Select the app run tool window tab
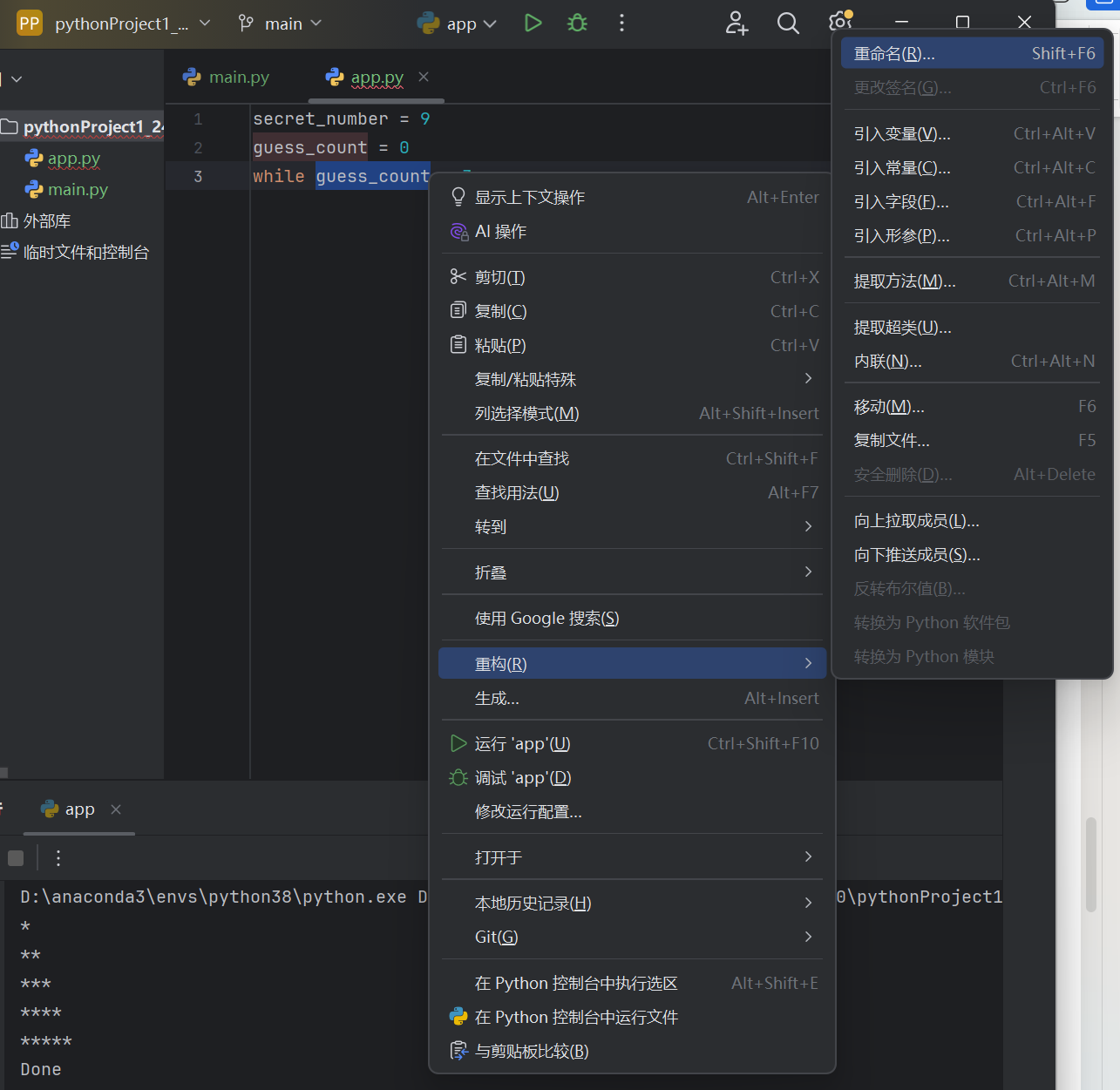 click(x=79, y=809)
